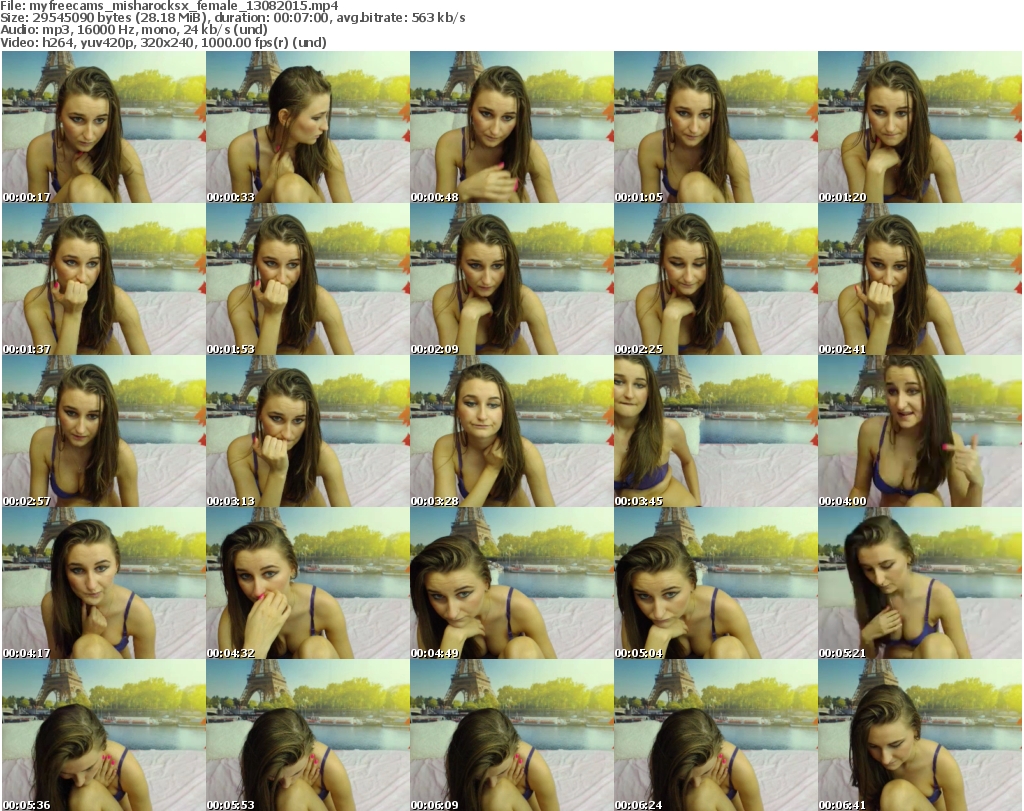Select the frame at 00:00:33
This screenshot has width=1024, height=811.
pos(308,127)
